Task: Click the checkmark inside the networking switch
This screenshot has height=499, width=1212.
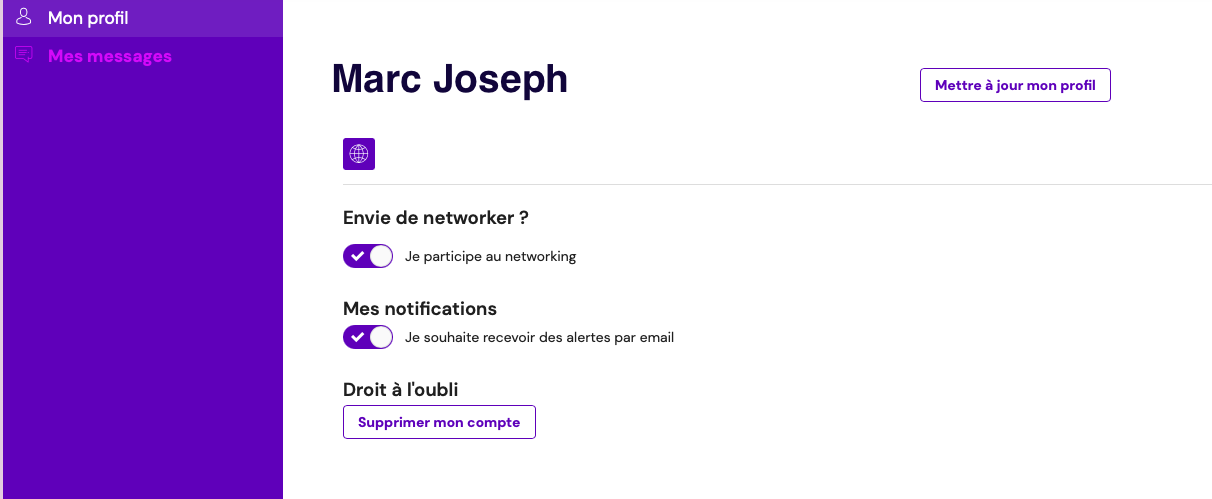Action: [357, 256]
